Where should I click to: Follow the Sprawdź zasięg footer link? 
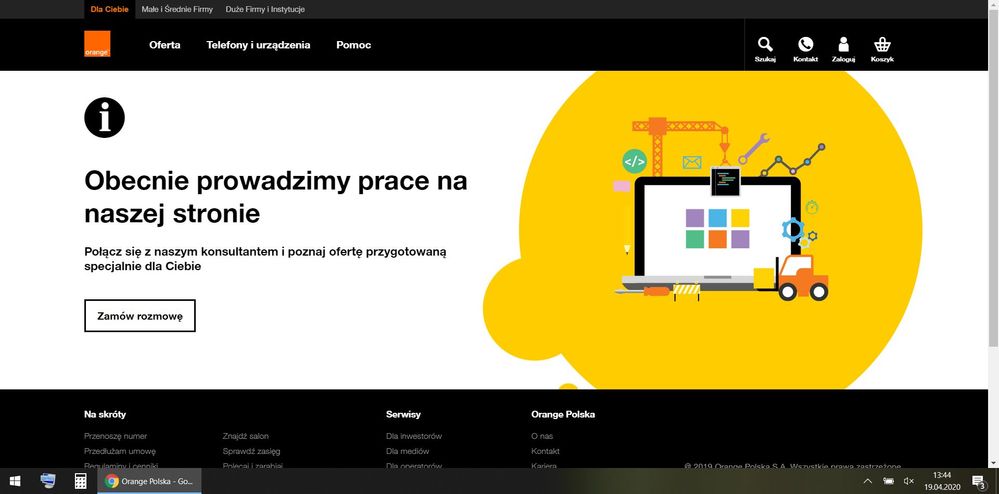point(251,451)
